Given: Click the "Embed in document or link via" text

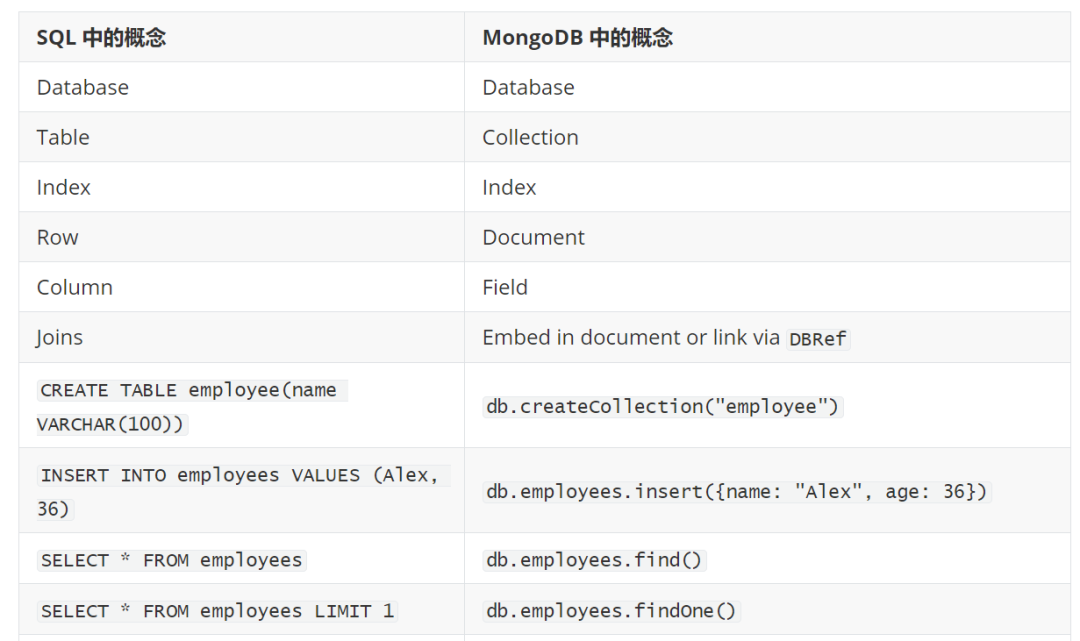Looking at the screenshot, I should click(631, 338).
